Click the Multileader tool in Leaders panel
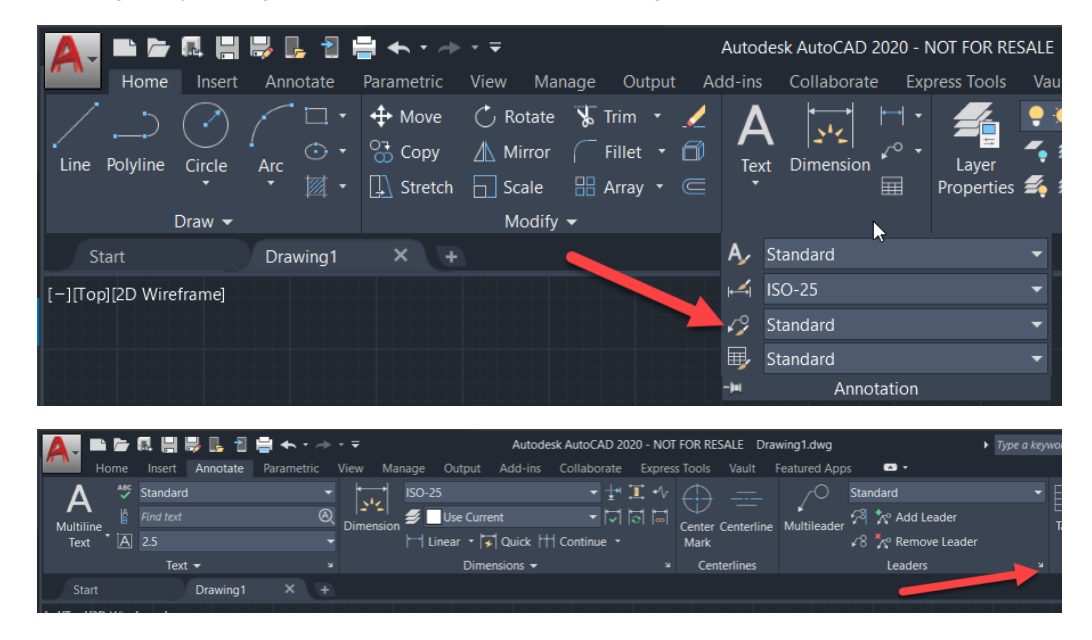Screen dimensions: 1092x640 [813, 510]
